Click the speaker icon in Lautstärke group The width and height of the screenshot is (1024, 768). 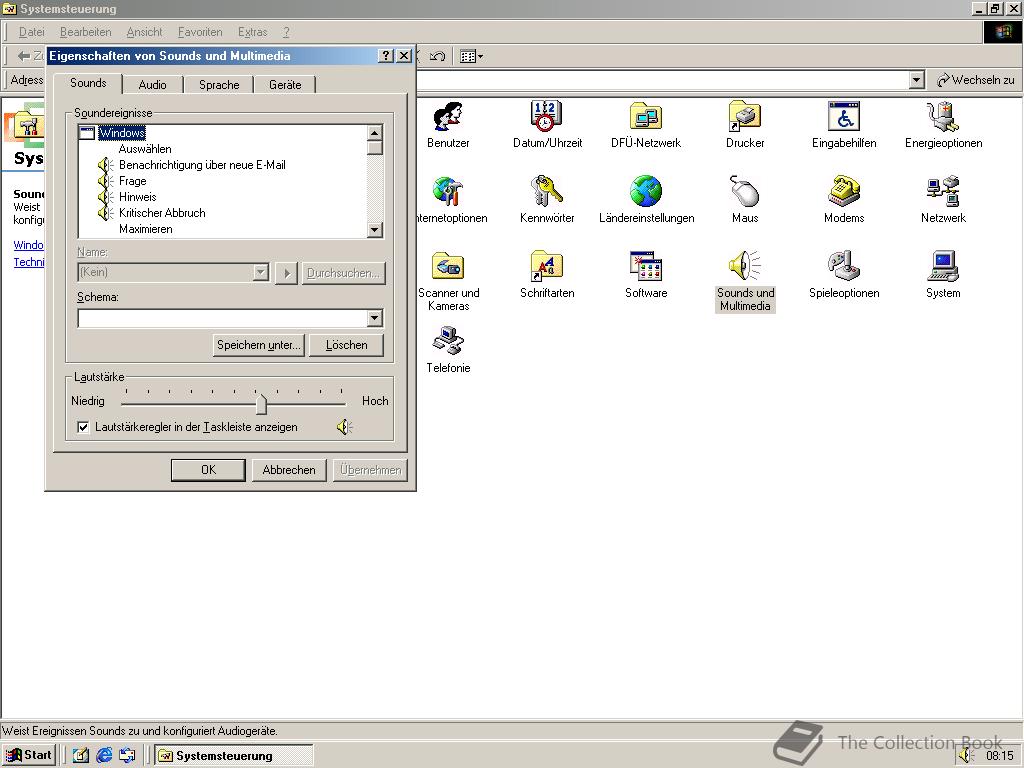345,427
